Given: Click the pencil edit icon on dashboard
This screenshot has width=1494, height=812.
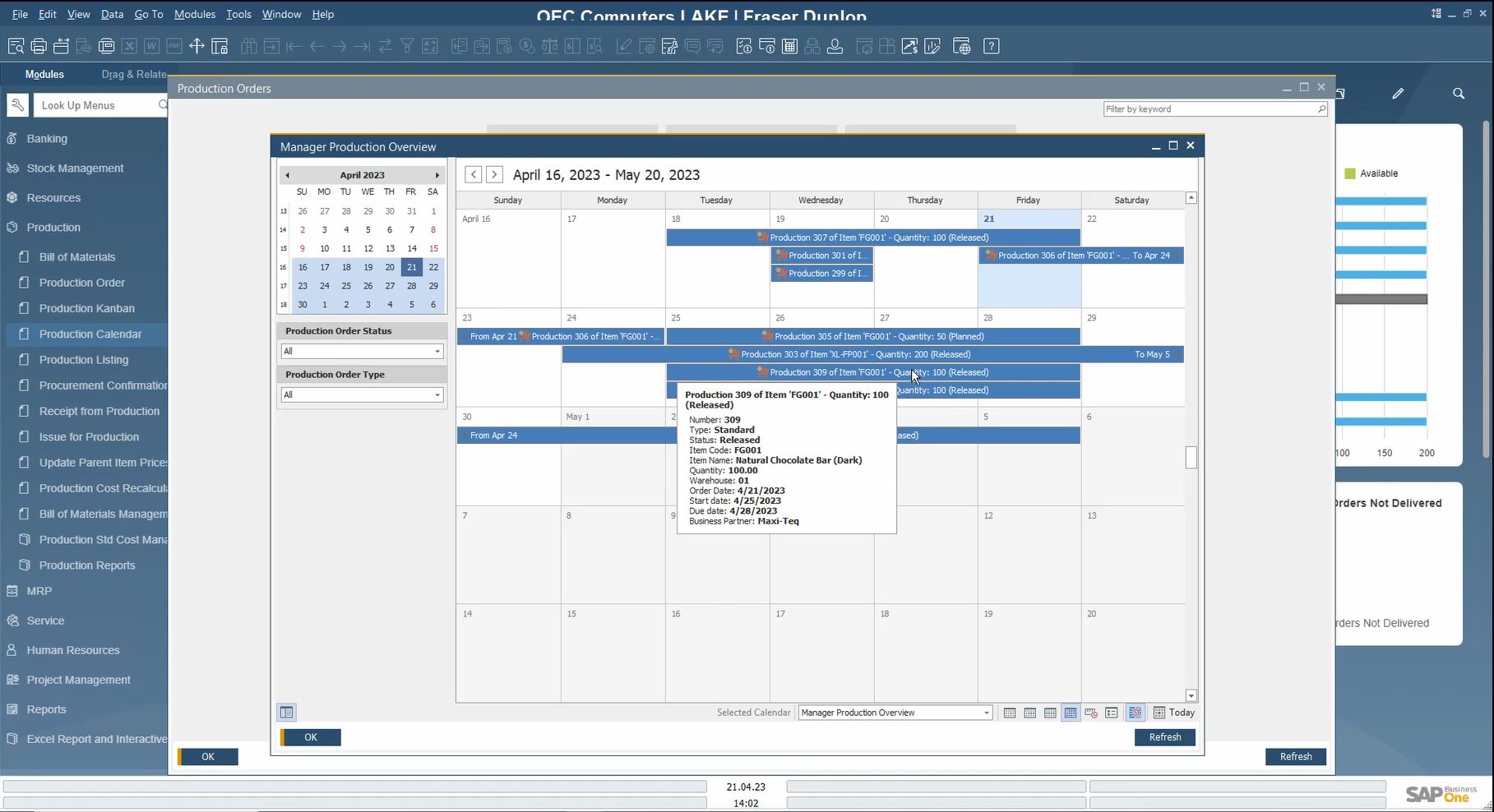Looking at the screenshot, I should [1398, 94].
